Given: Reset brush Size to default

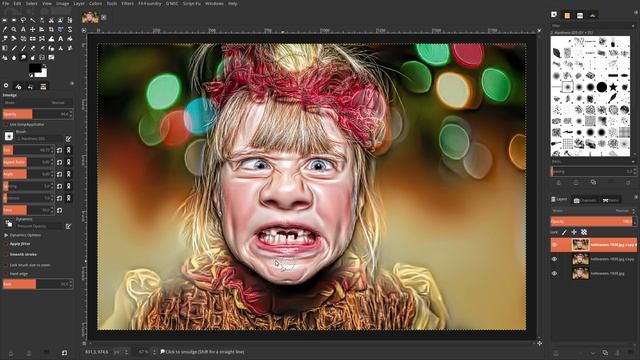Looking at the screenshot, I should (x=60, y=150).
